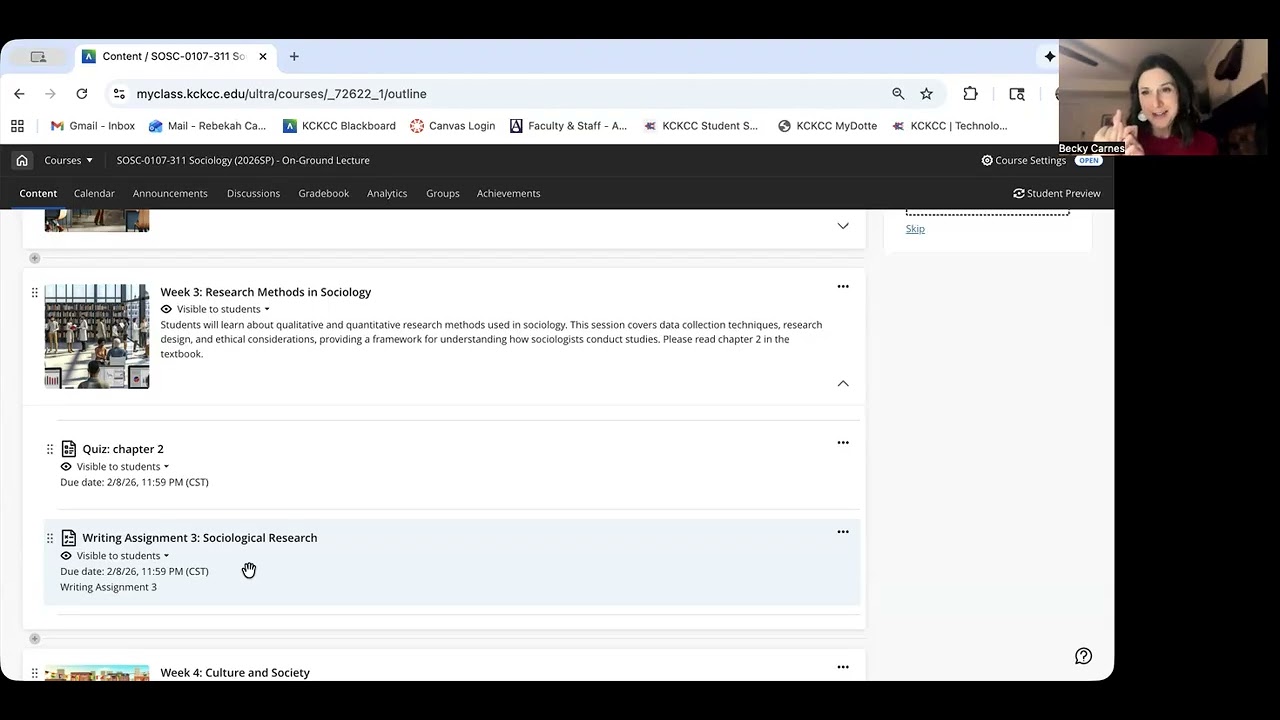Open the Week 3 module options ellipsis

[x=843, y=287]
